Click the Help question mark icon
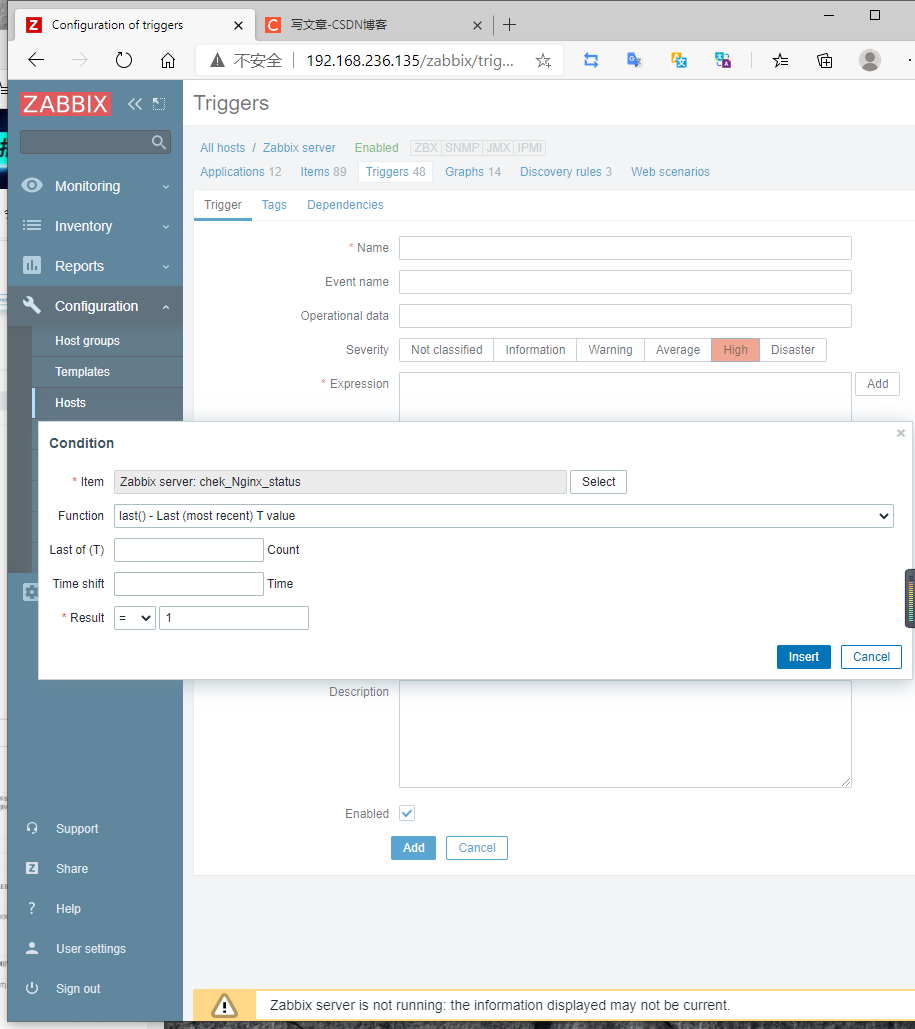The height and width of the screenshot is (1029, 915). pos(32,908)
